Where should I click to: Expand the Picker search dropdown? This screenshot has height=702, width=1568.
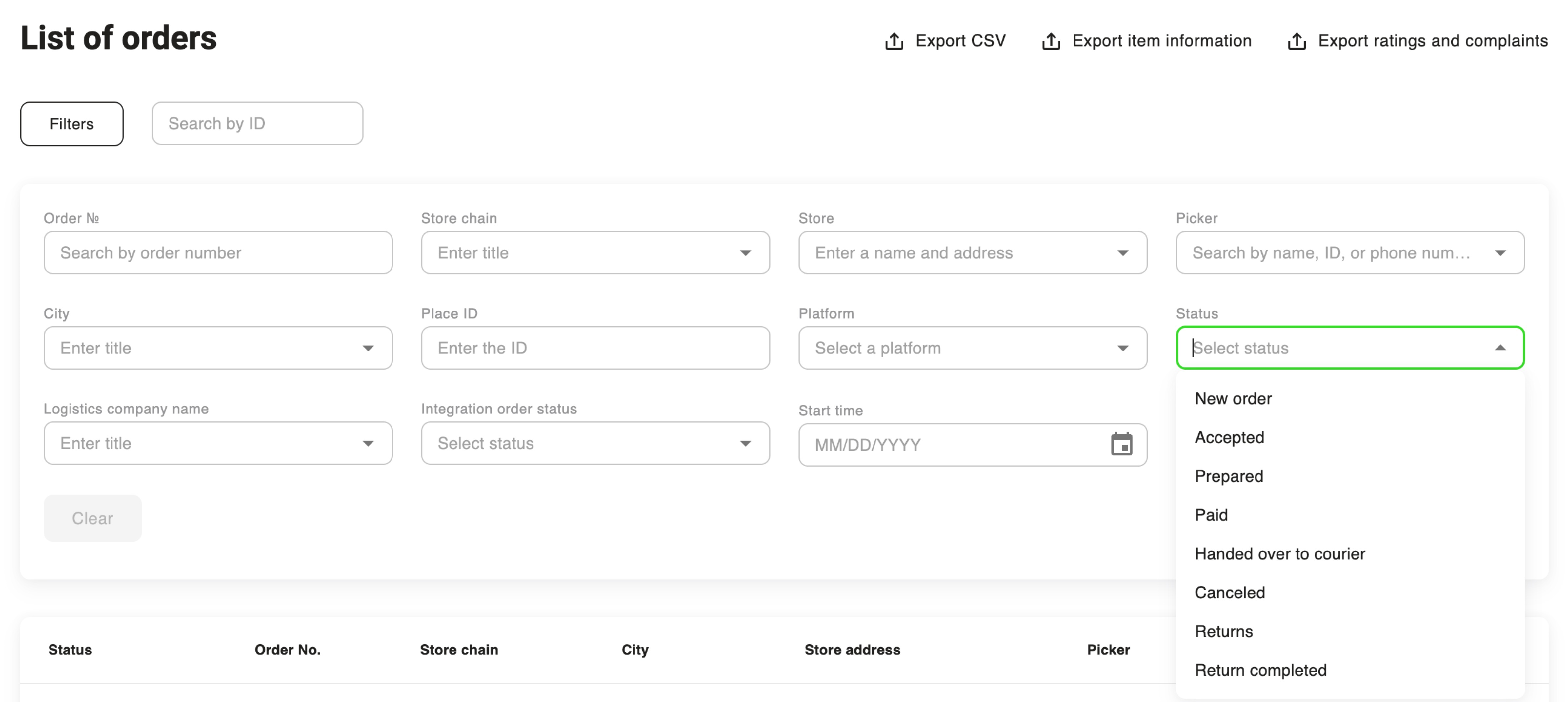point(1500,253)
